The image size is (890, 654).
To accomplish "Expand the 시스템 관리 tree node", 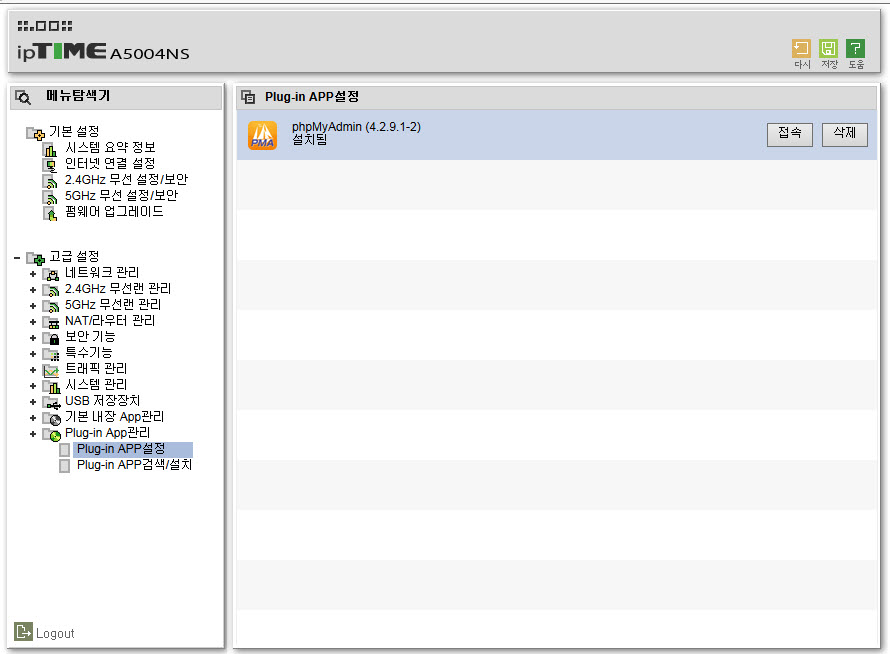I will coord(33,386).
